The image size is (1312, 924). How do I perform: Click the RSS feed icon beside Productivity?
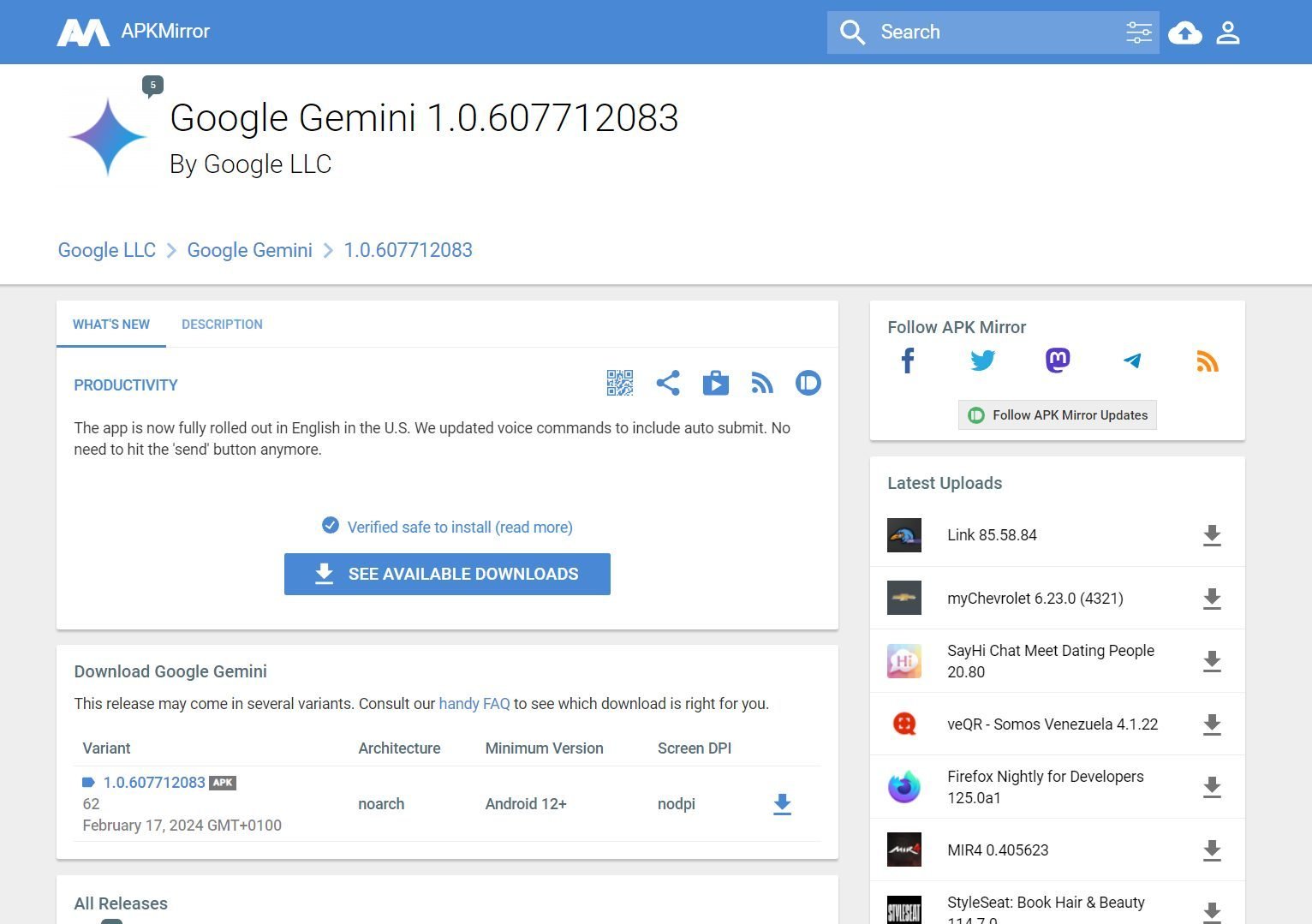[x=762, y=383]
